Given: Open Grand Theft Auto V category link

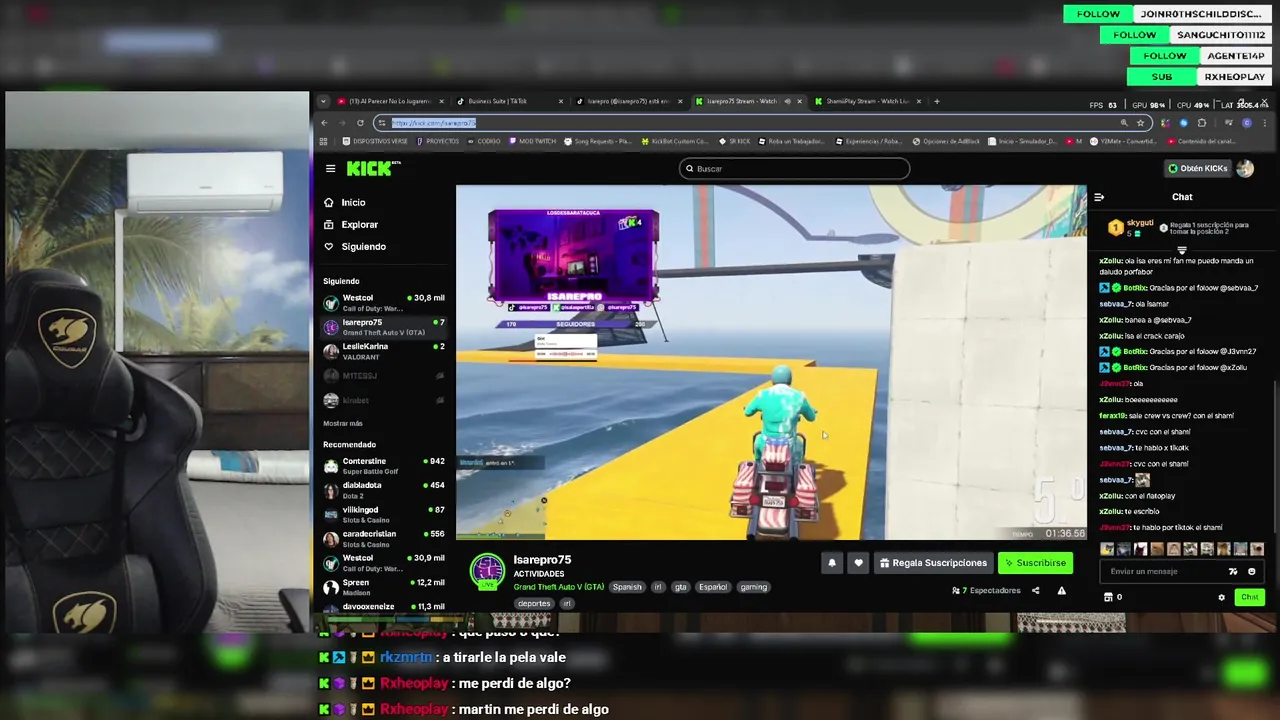Looking at the screenshot, I should 558,587.
